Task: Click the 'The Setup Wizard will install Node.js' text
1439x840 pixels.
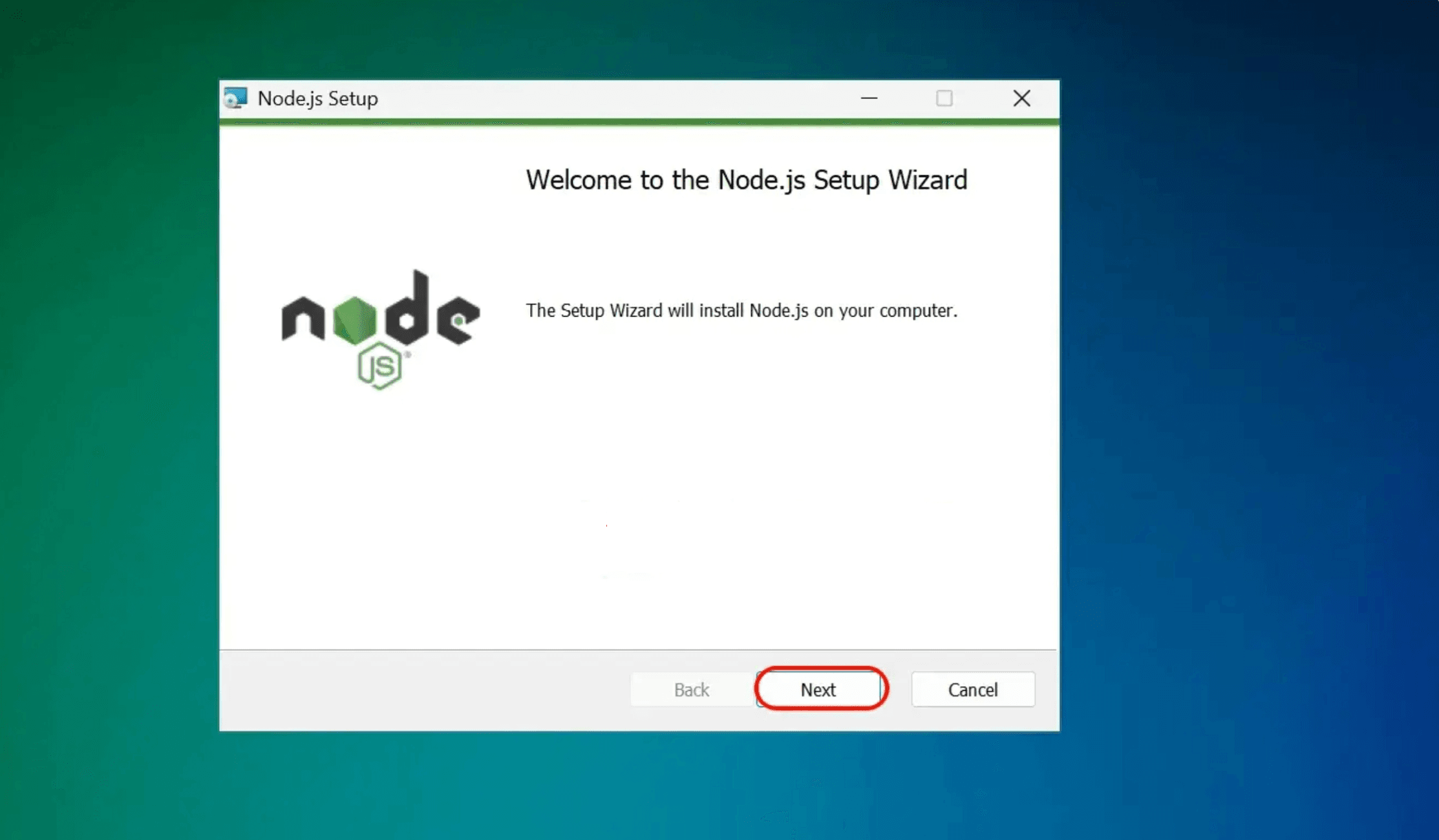Action: 741,311
